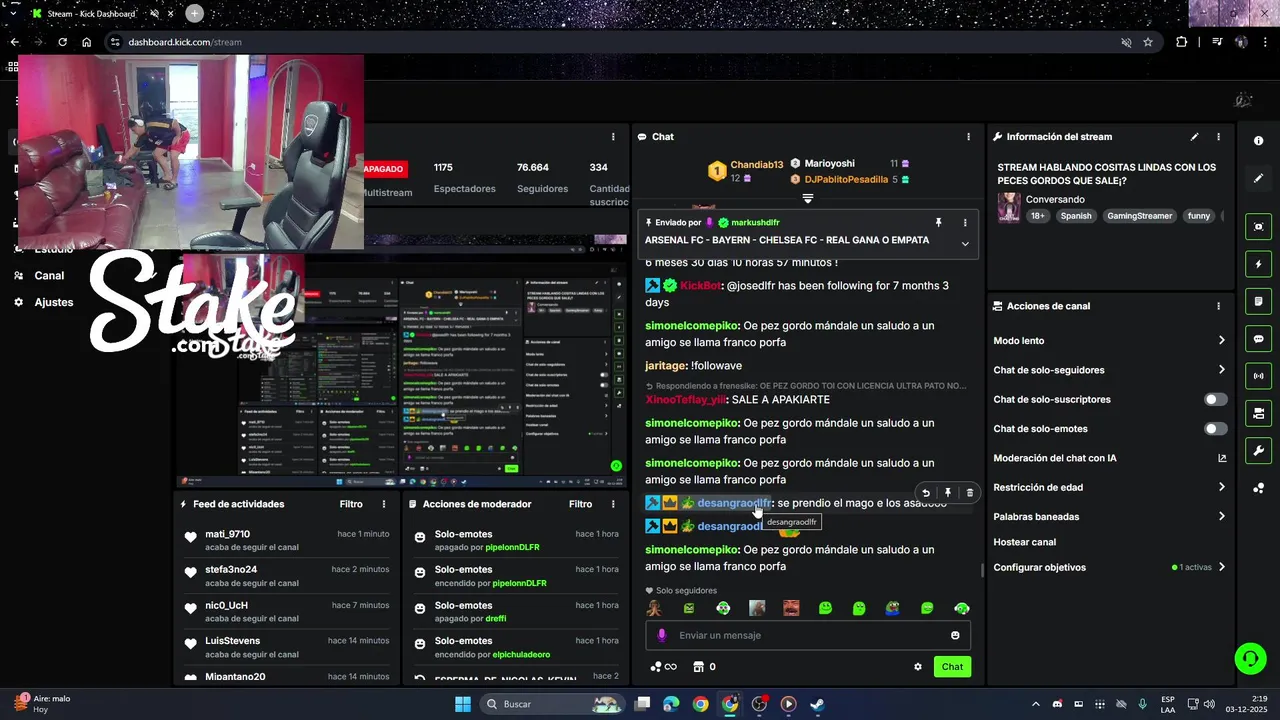Open three-dot menu of Acciones de moderador
The width and height of the screenshot is (1280, 720).
613,504
